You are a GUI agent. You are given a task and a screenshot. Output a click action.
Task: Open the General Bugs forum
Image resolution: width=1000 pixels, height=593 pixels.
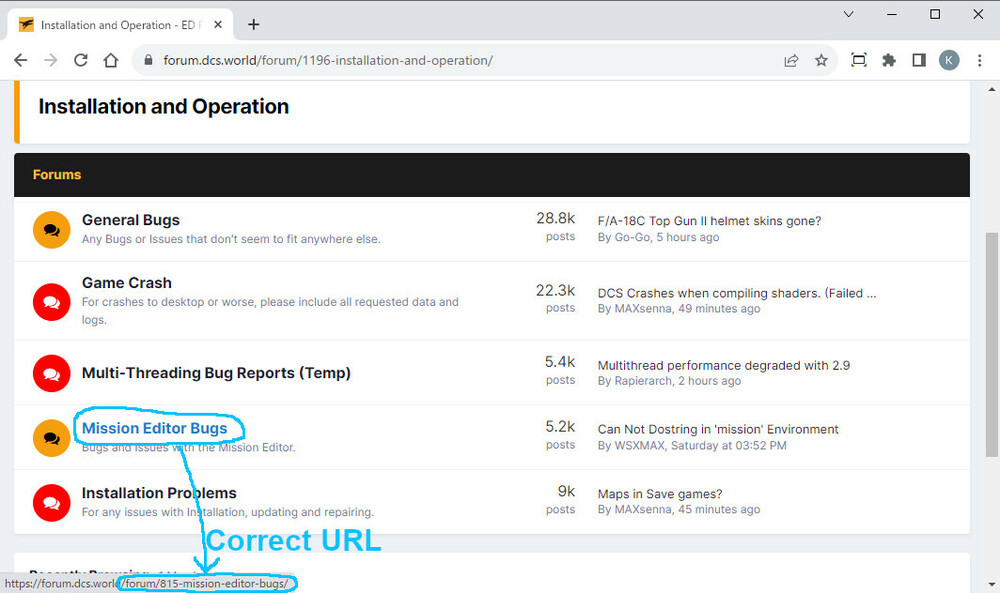[x=131, y=220]
